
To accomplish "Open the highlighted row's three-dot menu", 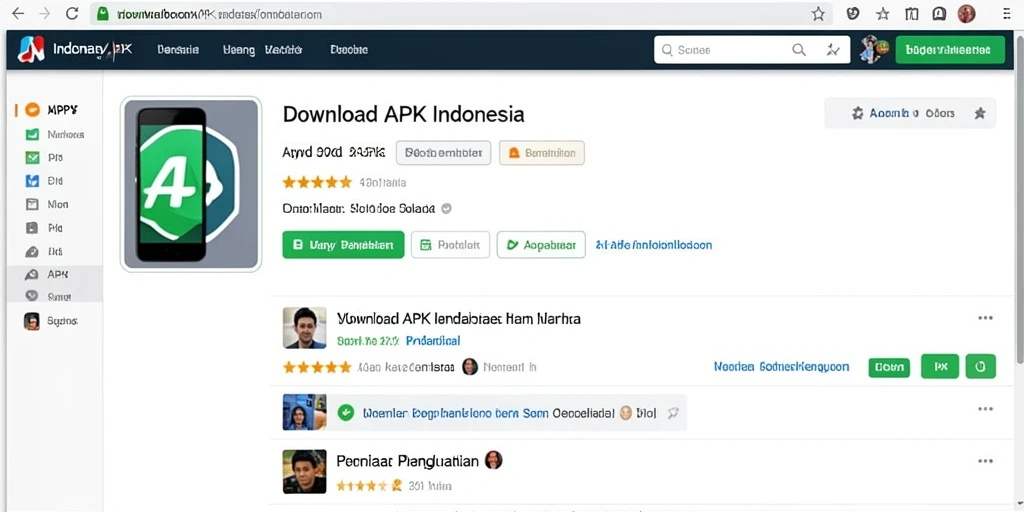I will pyautogui.click(x=985, y=409).
